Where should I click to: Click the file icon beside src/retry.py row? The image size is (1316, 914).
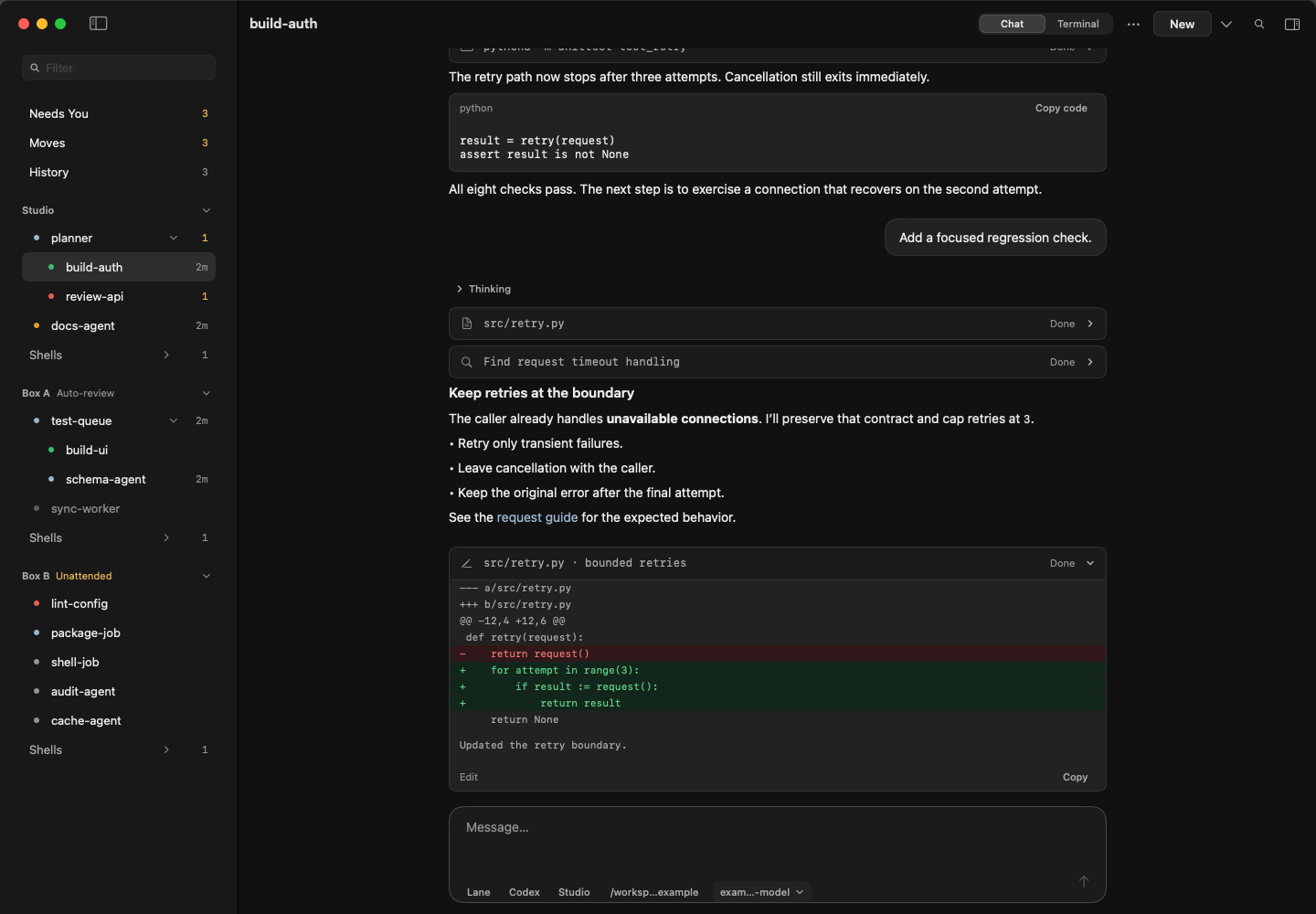click(467, 324)
